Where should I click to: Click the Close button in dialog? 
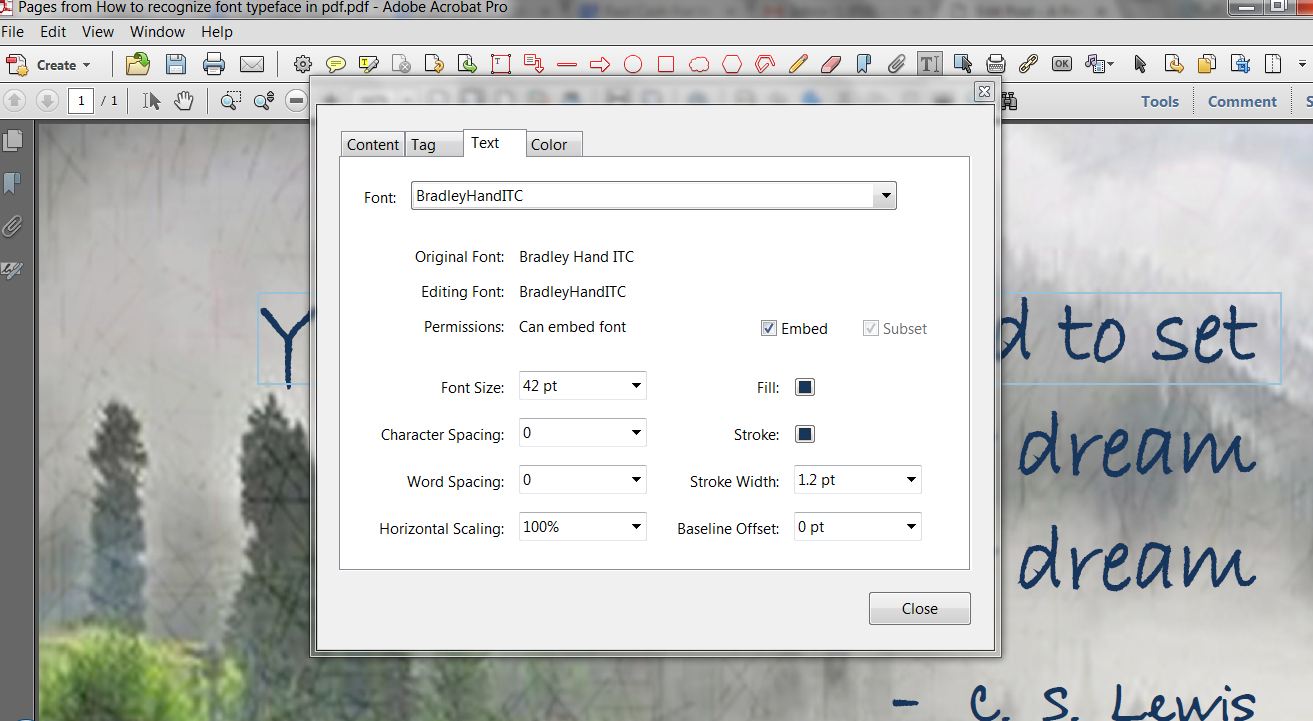[918, 608]
